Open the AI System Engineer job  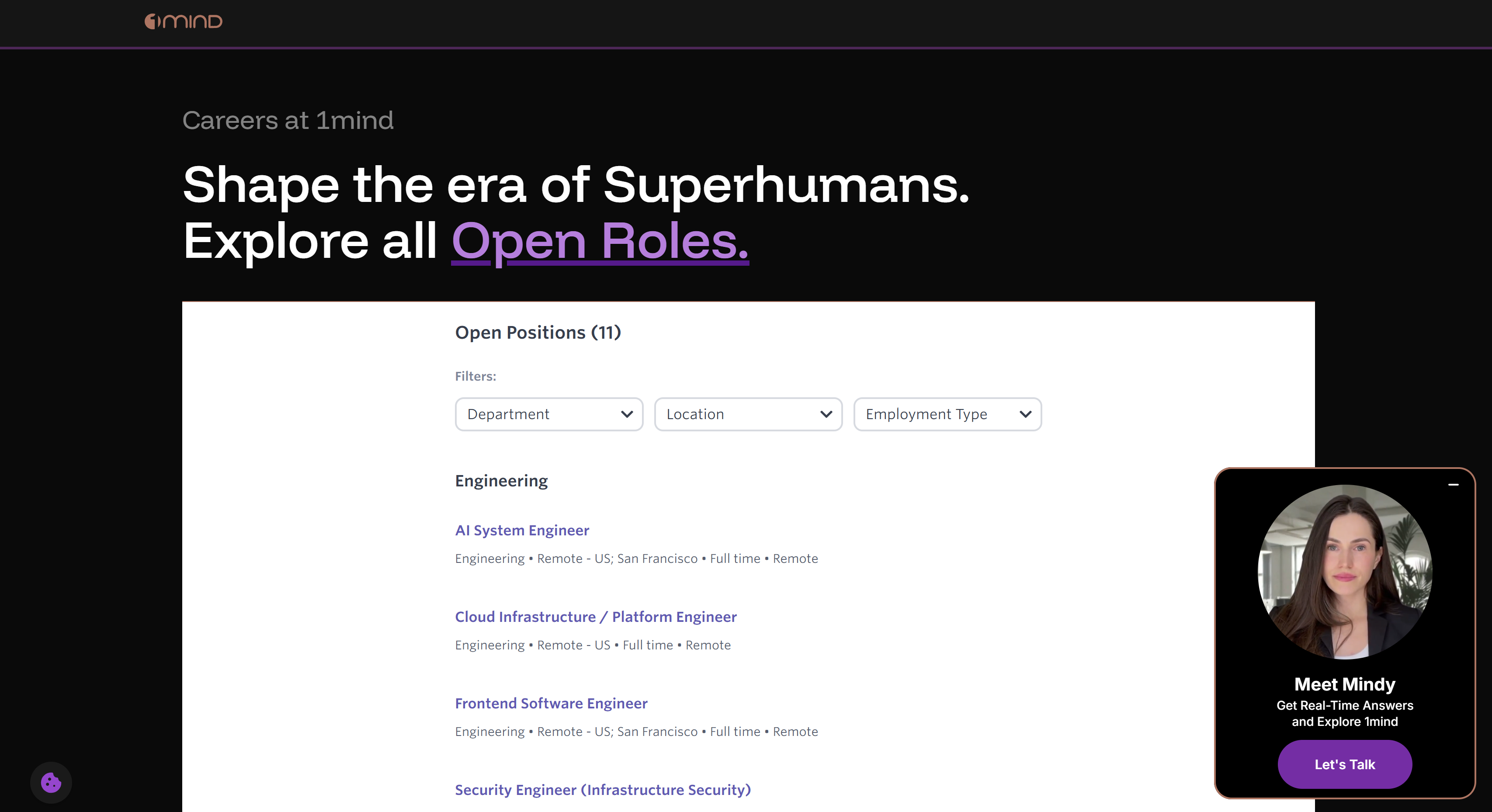click(x=522, y=531)
